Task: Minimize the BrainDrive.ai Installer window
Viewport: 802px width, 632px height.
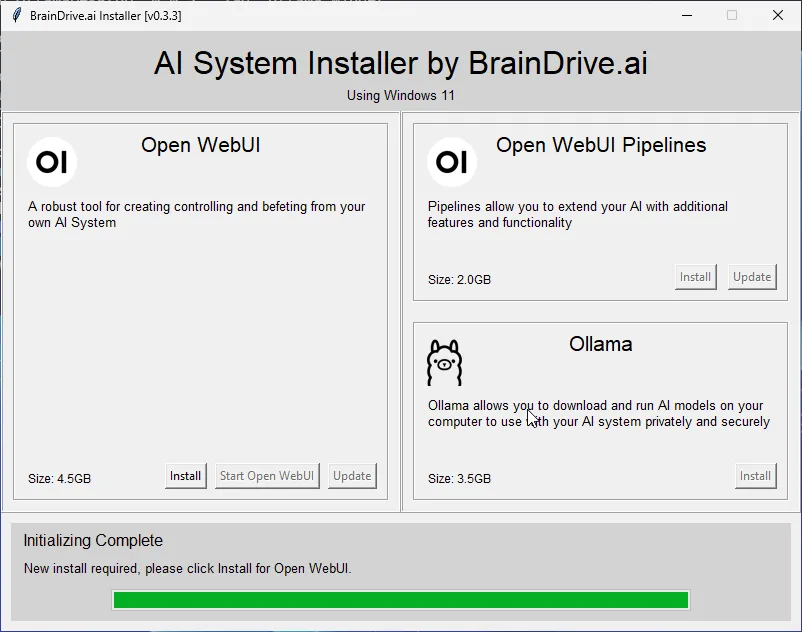Action: pos(687,15)
